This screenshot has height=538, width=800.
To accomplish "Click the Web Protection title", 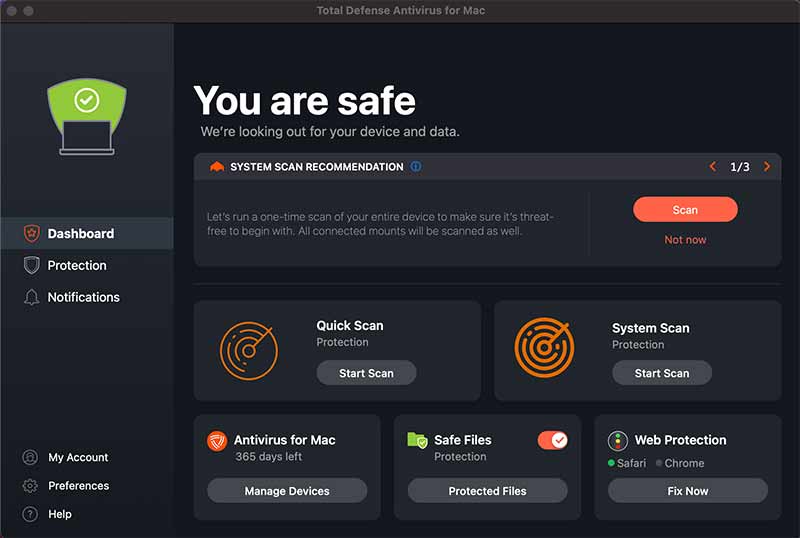I will pyautogui.click(x=680, y=440).
